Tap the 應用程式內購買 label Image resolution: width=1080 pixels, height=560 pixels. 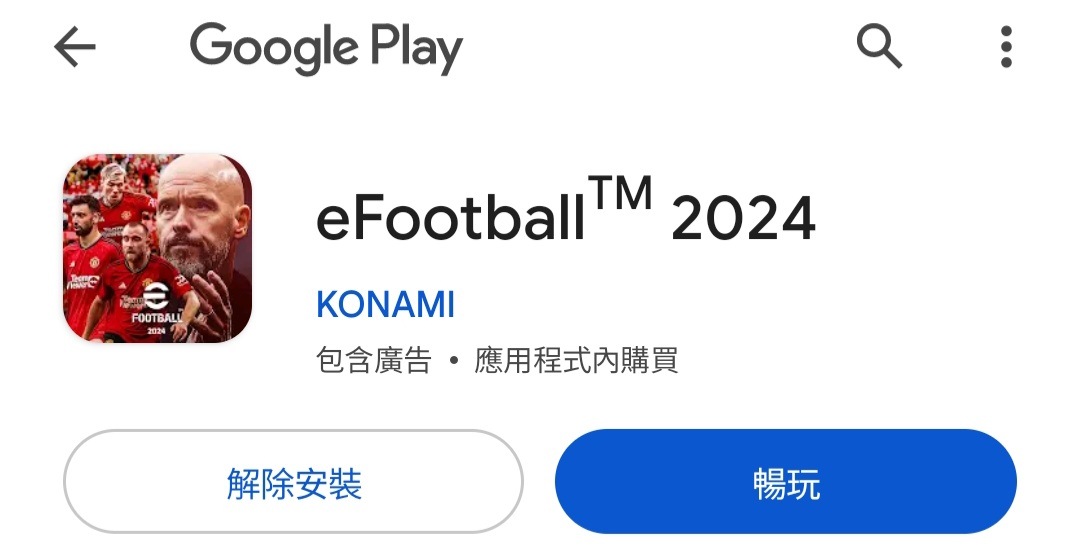pos(576,360)
